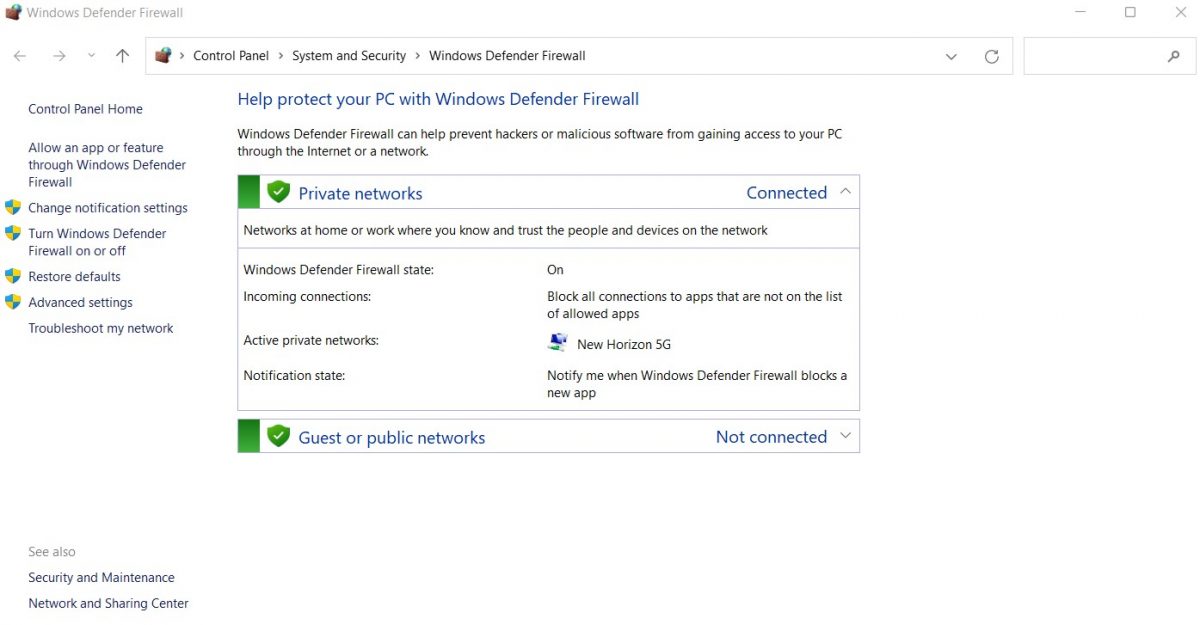1200x625 pixels.
Task: Click shield icon beside Restore defaults
Action: pyautogui.click(x=13, y=276)
